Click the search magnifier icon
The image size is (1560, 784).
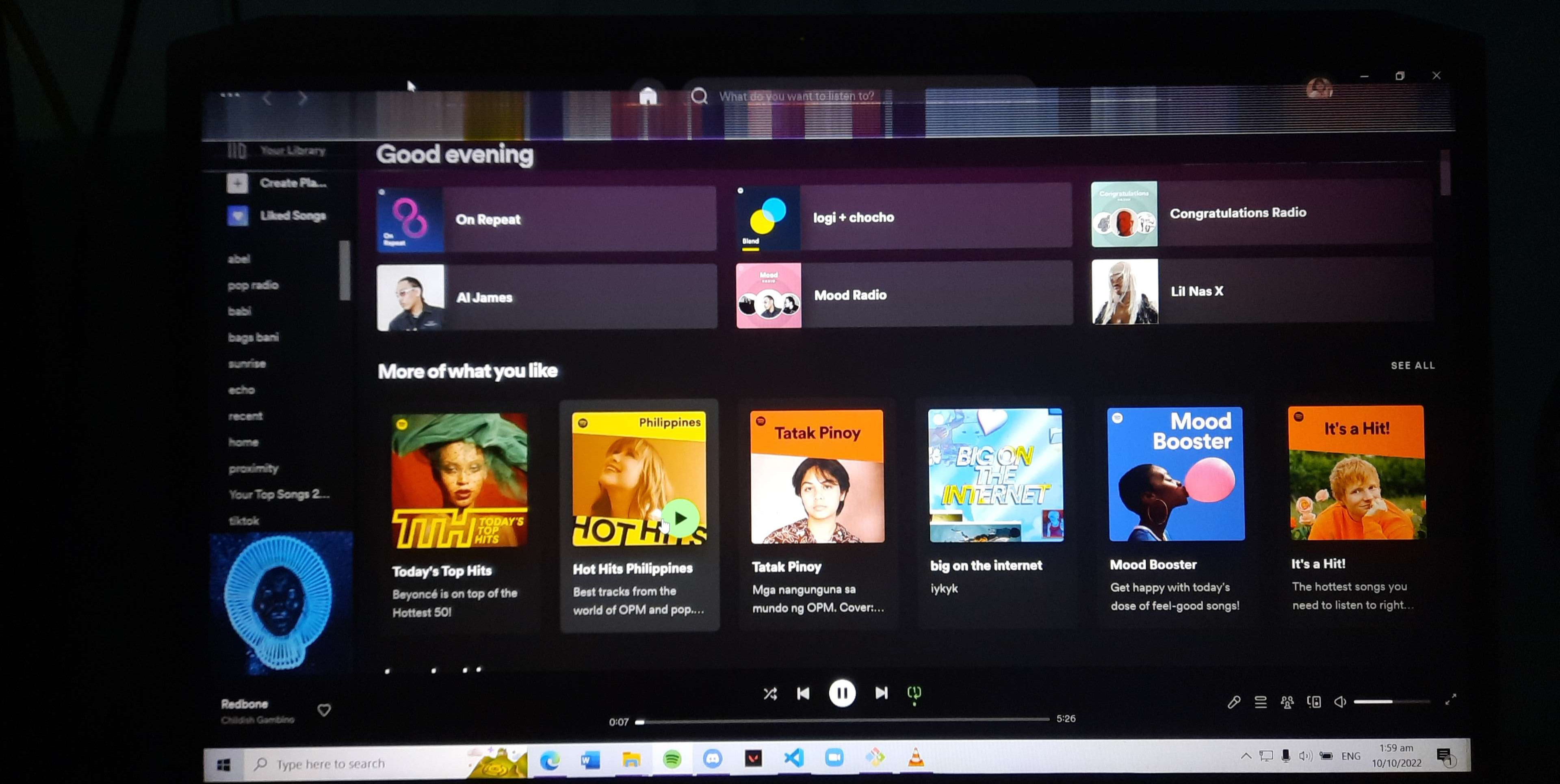(x=700, y=96)
